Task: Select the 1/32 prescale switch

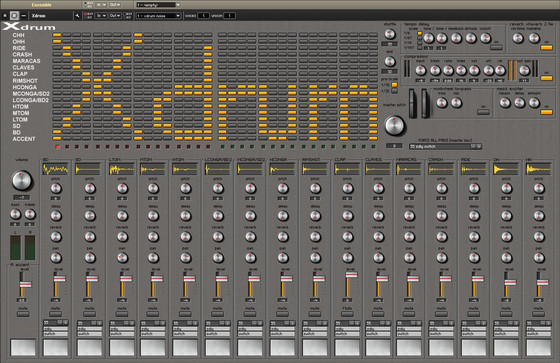Action: [x=394, y=91]
